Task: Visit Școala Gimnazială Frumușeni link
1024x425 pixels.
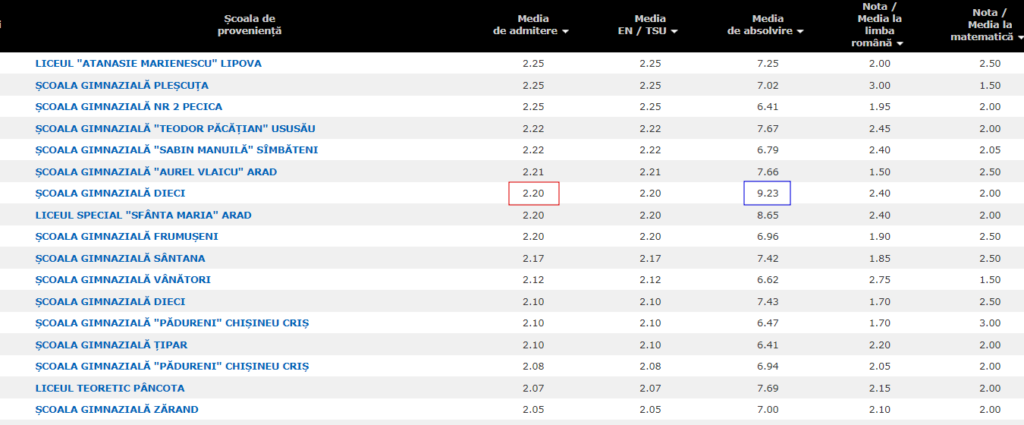Action: pos(126,237)
